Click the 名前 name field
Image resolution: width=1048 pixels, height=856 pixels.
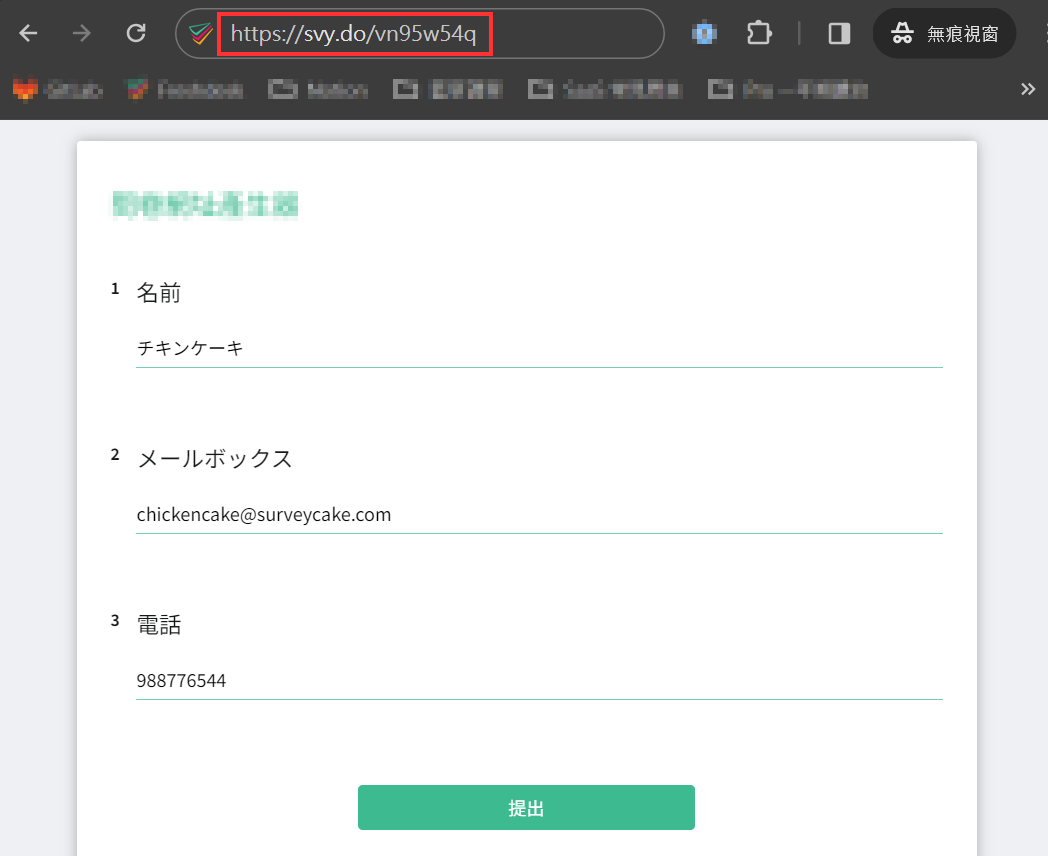click(x=539, y=348)
